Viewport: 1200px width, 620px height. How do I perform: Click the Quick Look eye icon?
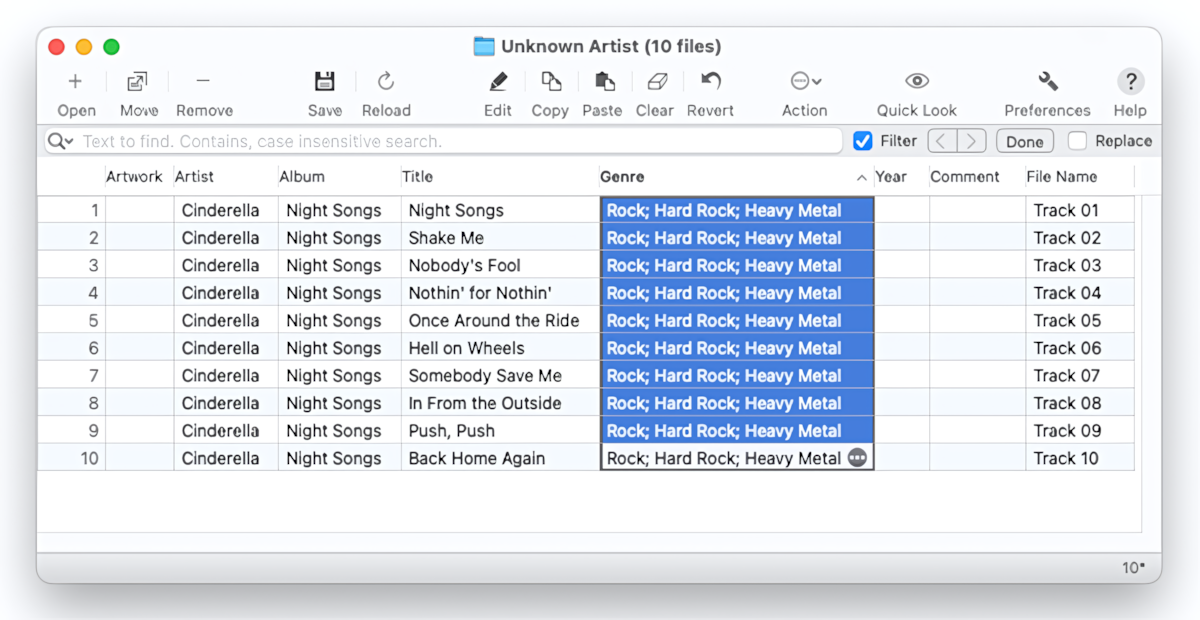[x=917, y=82]
